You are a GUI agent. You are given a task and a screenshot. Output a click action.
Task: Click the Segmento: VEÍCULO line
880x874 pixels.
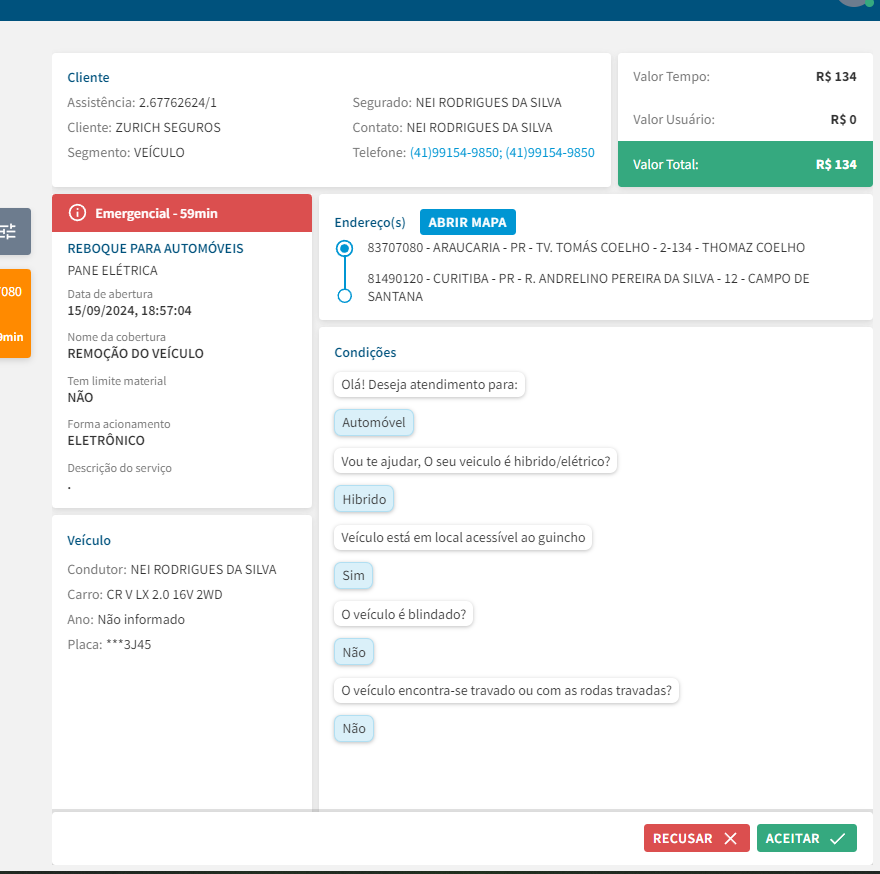click(126, 153)
